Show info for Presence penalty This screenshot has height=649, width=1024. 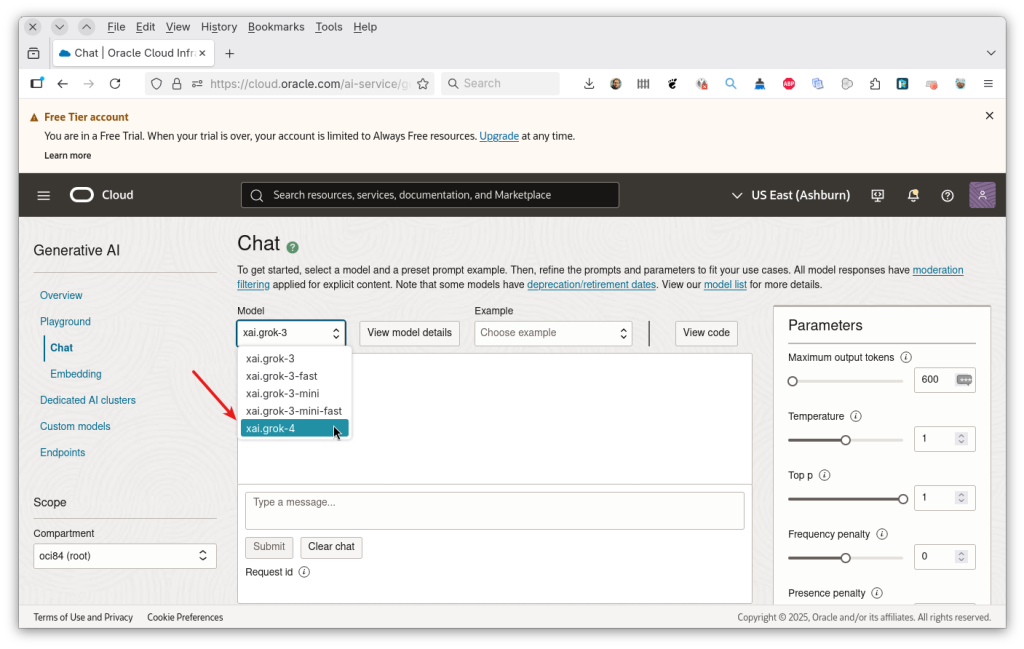pyautogui.click(x=877, y=593)
